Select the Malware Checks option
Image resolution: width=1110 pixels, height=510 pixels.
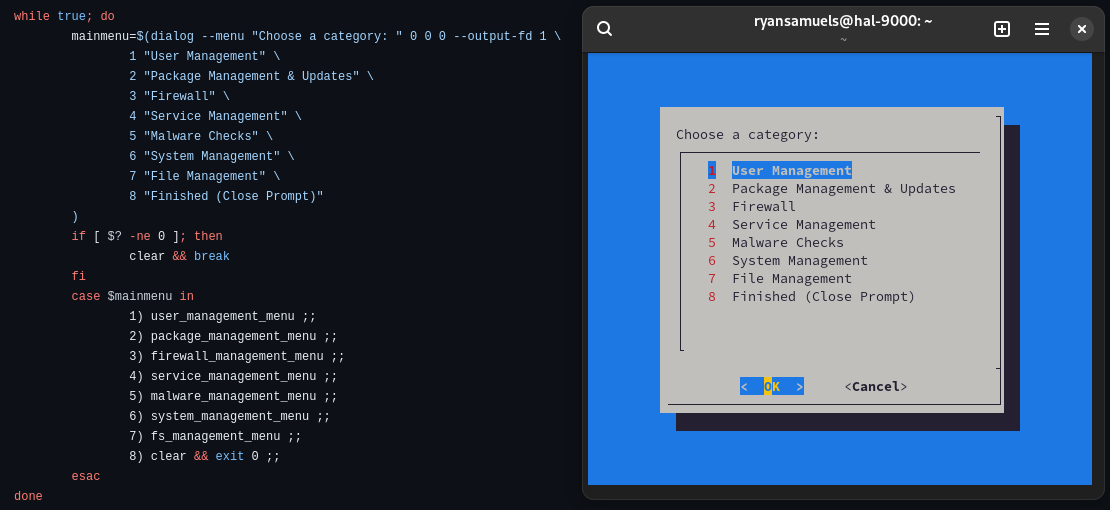[787, 242]
